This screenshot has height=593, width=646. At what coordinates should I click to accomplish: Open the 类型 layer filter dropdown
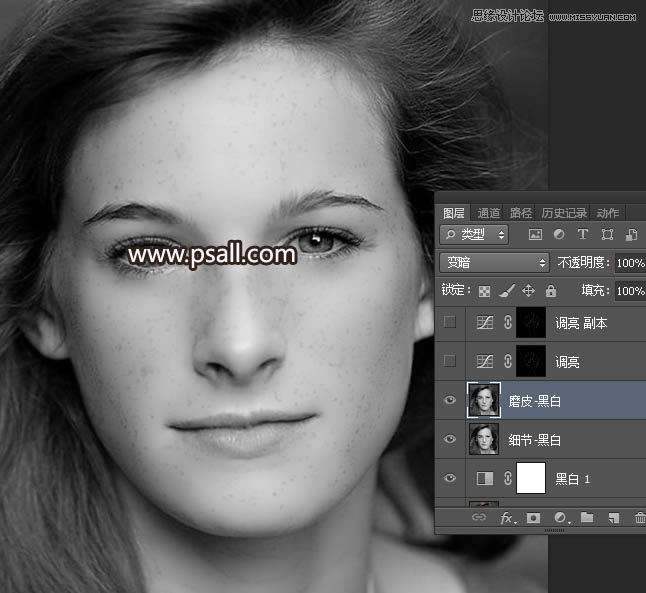pyautogui.click(x=475, y=235)
